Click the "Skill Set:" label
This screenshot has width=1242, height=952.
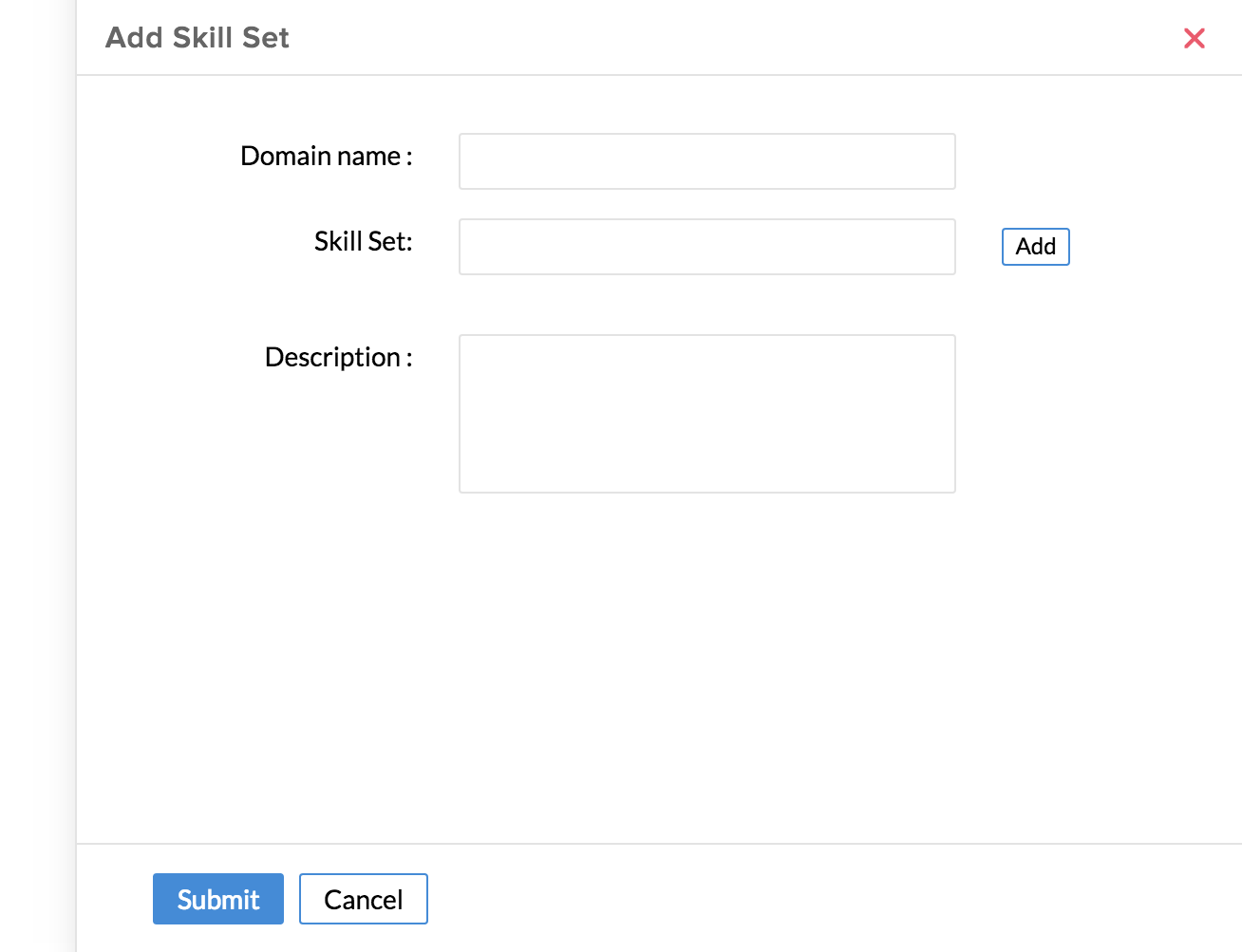[363, 242]
